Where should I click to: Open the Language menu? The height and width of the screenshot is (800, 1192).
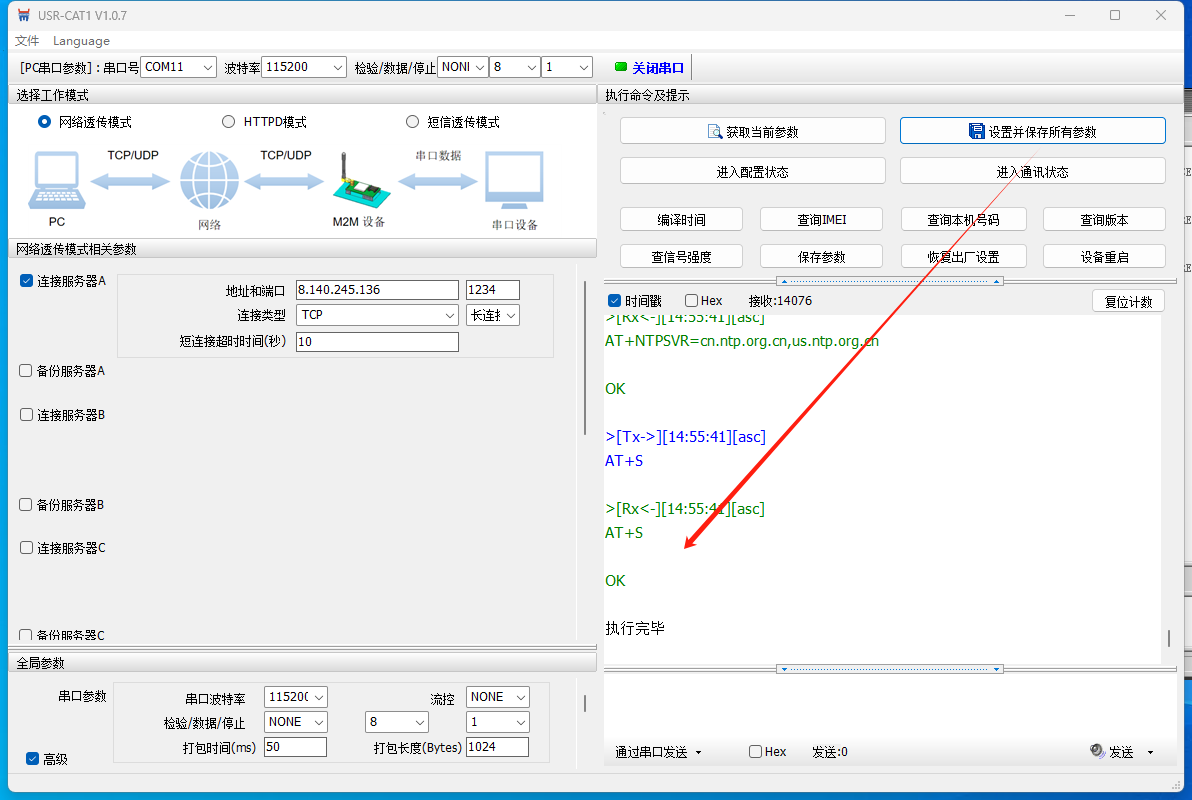[x=81, y=41]
